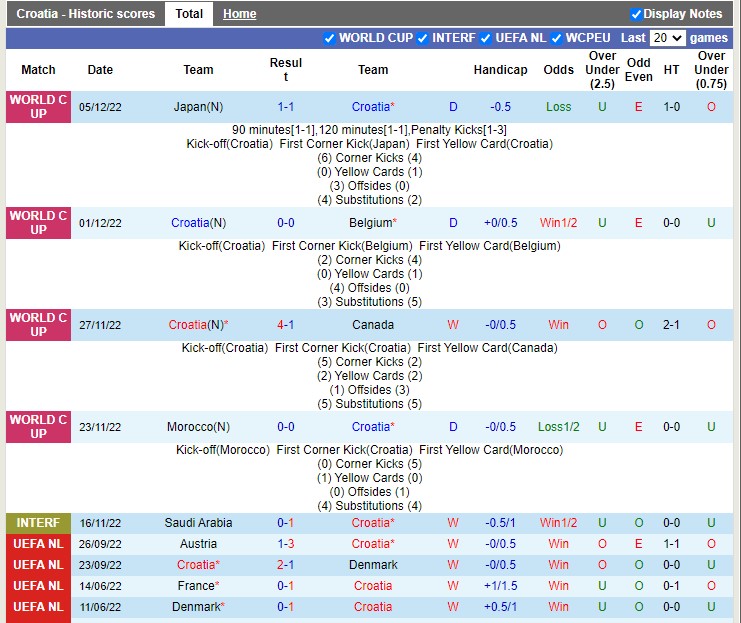Screen dimensions: 741x623
Task: Click Canada team name
Action: (x=373, y=325)
